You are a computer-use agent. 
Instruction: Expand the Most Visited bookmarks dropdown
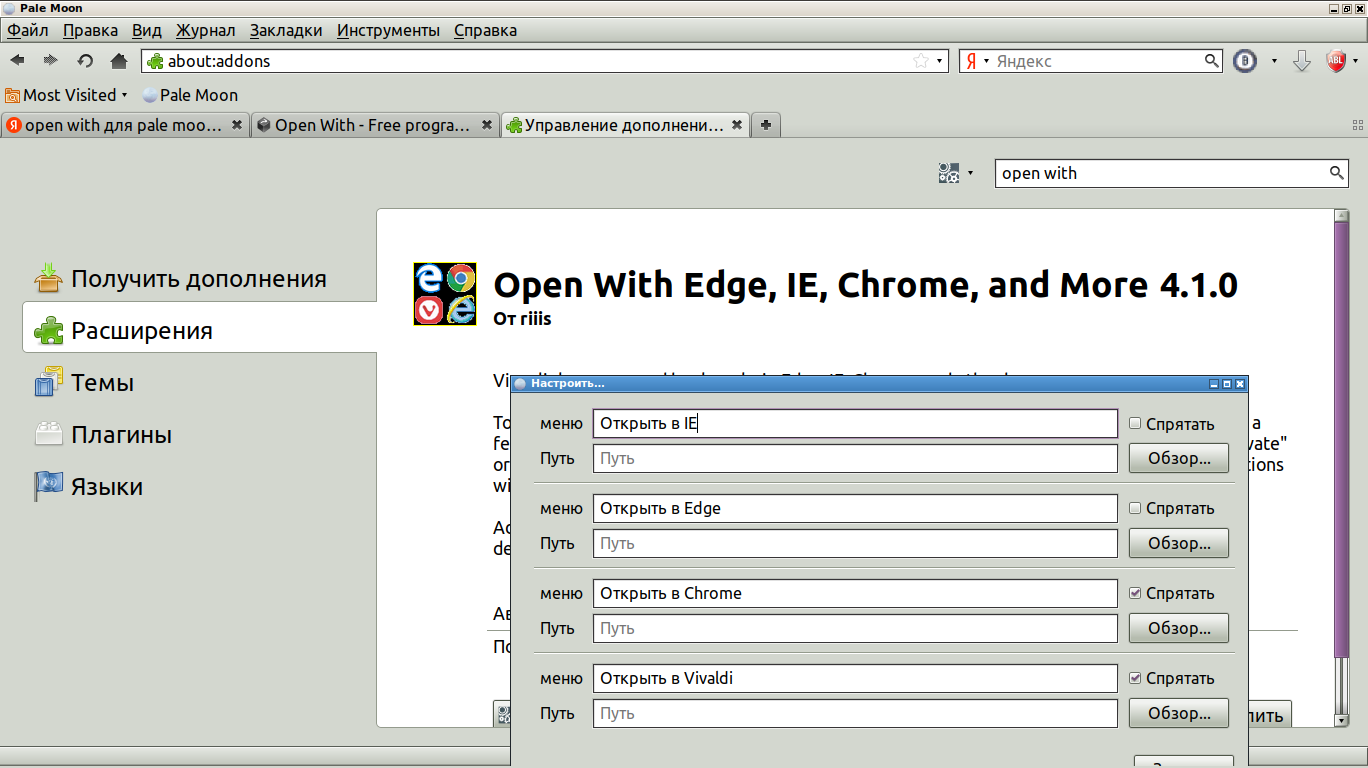[x=124, y=96]
